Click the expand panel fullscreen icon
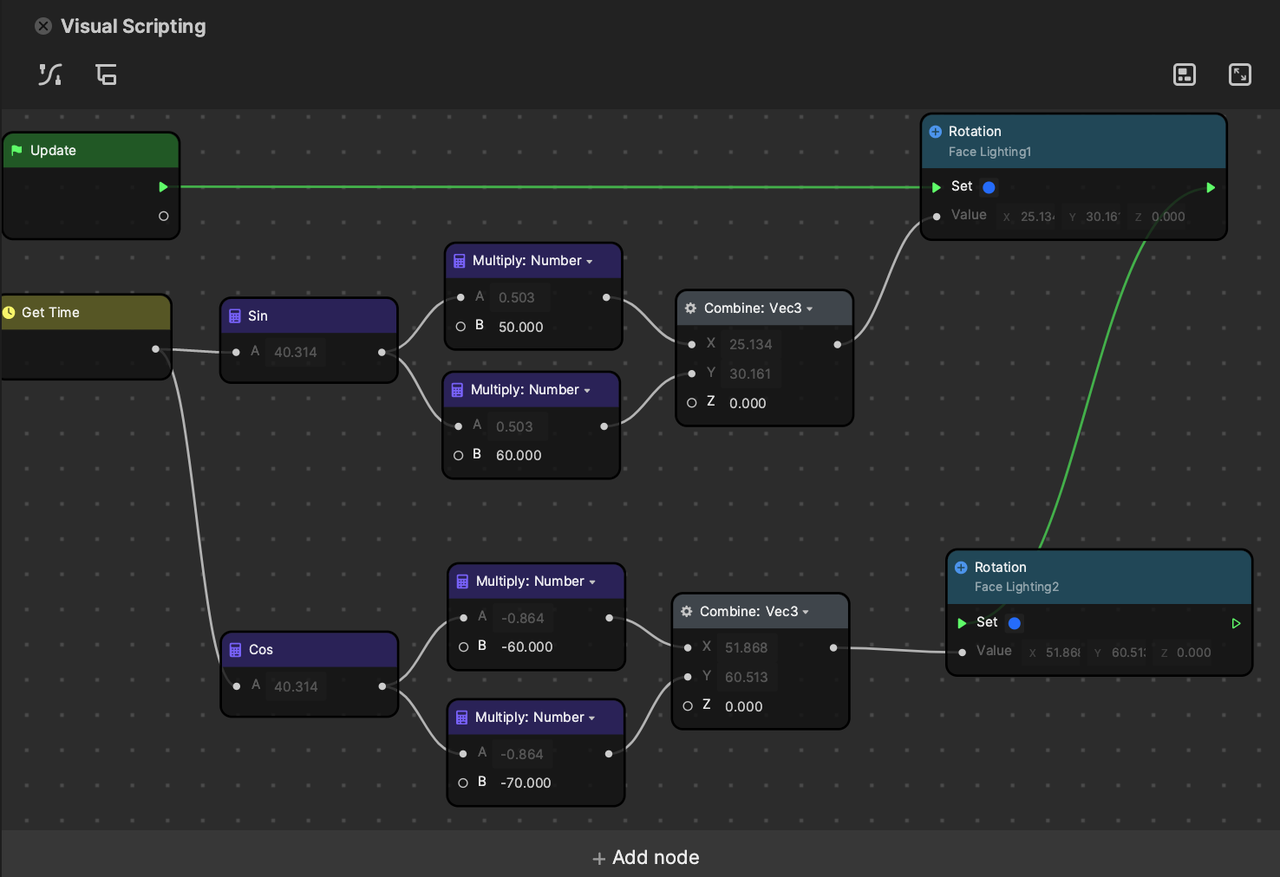The image size is (1280, 877). pyautogui.click(x=1240, y=75)
